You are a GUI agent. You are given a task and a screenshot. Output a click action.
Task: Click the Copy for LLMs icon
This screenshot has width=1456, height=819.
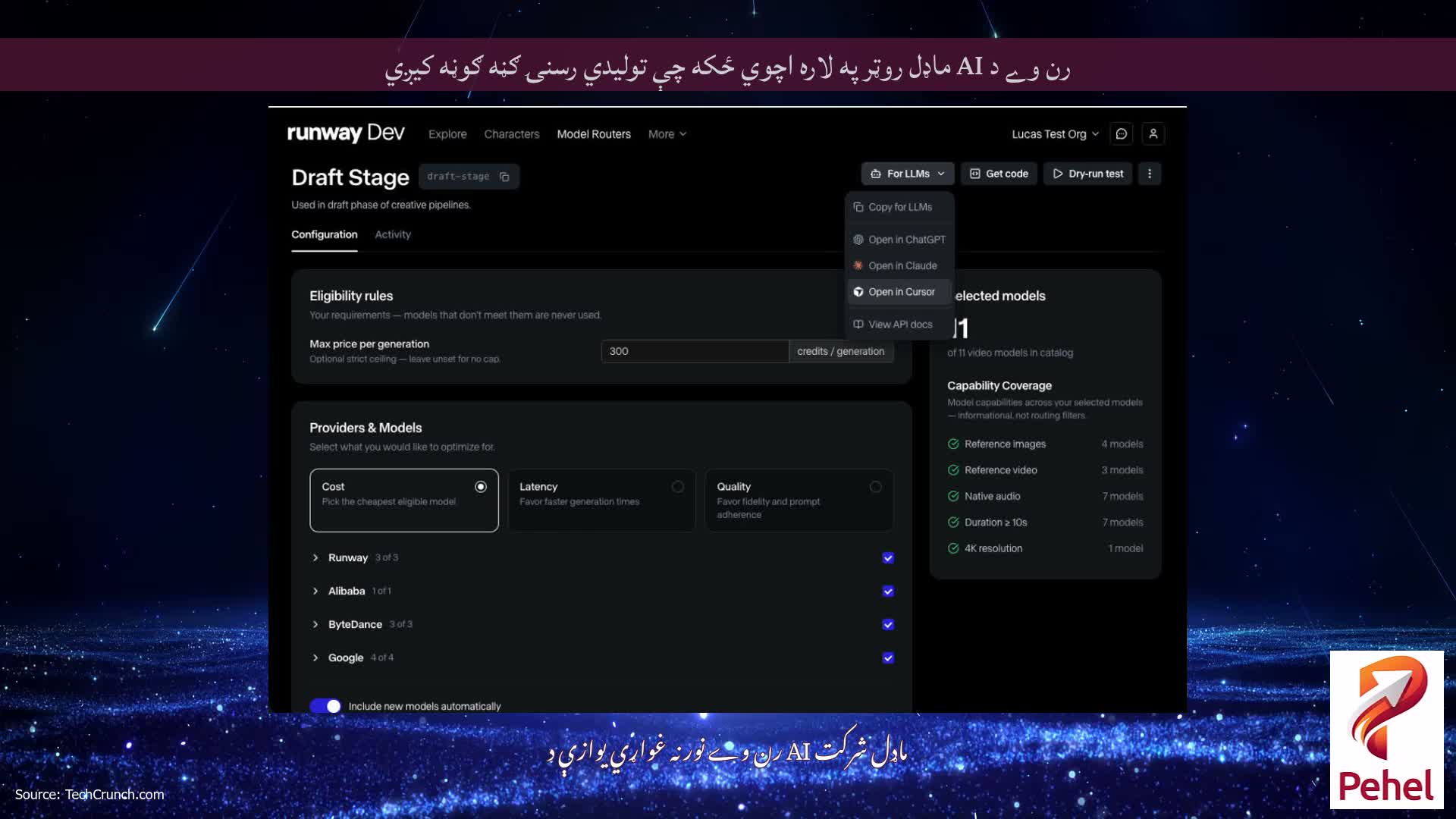858,207
